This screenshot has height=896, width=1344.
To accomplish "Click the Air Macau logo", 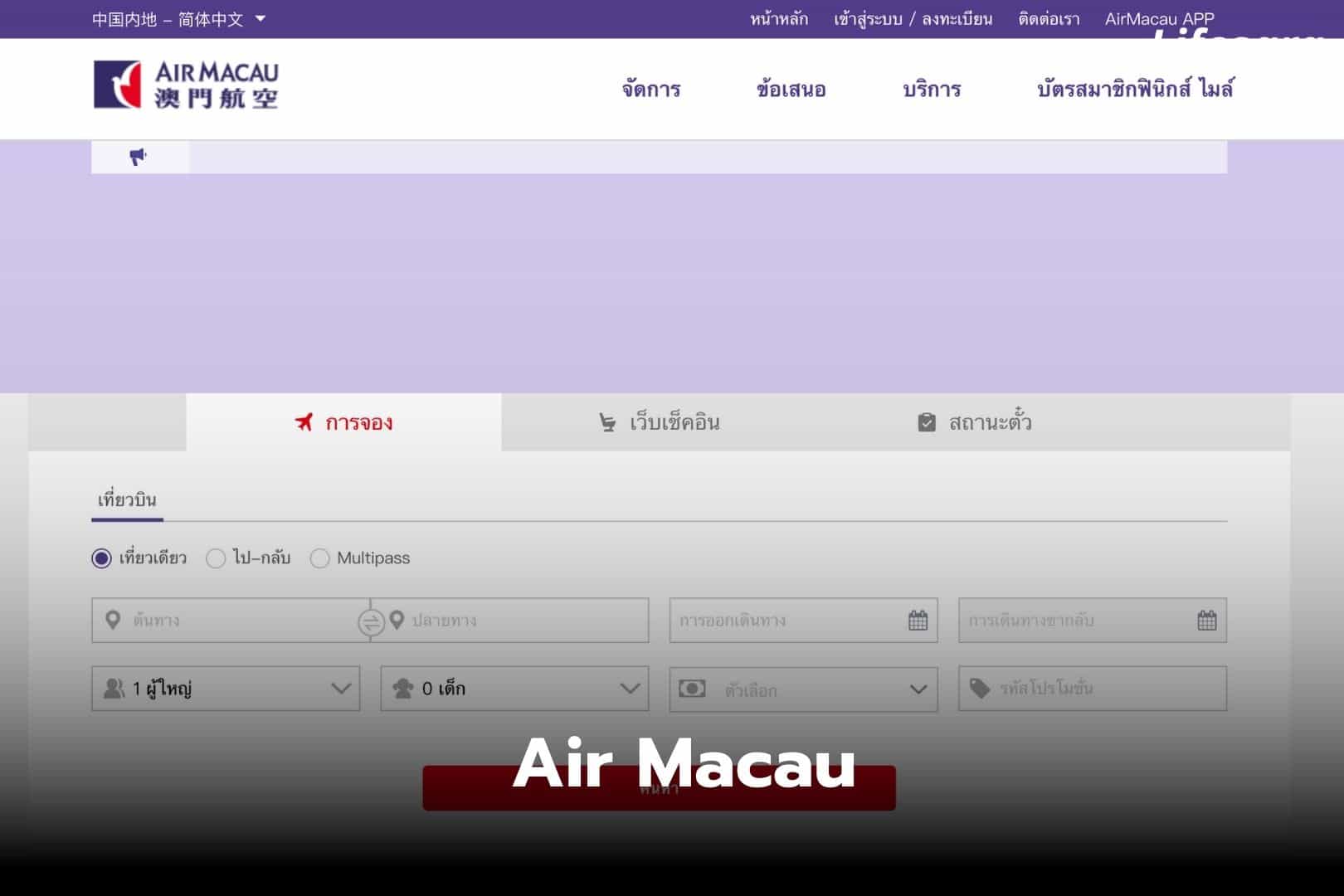I will point(186,85).
